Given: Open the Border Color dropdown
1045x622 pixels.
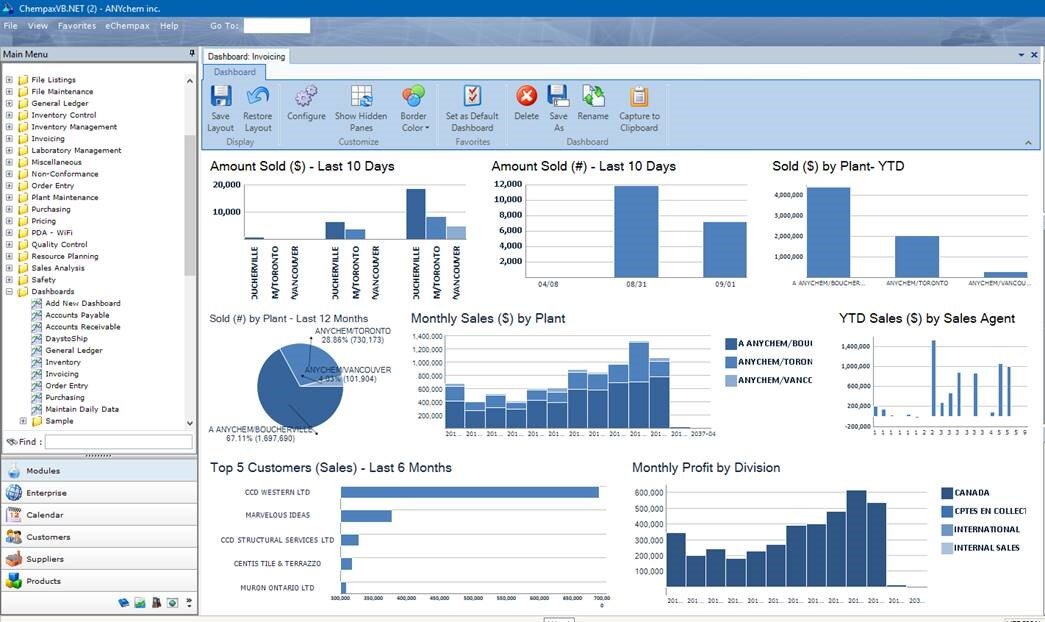Looking at the screenshot, I should pyautogui.click(x=413, y=109).
